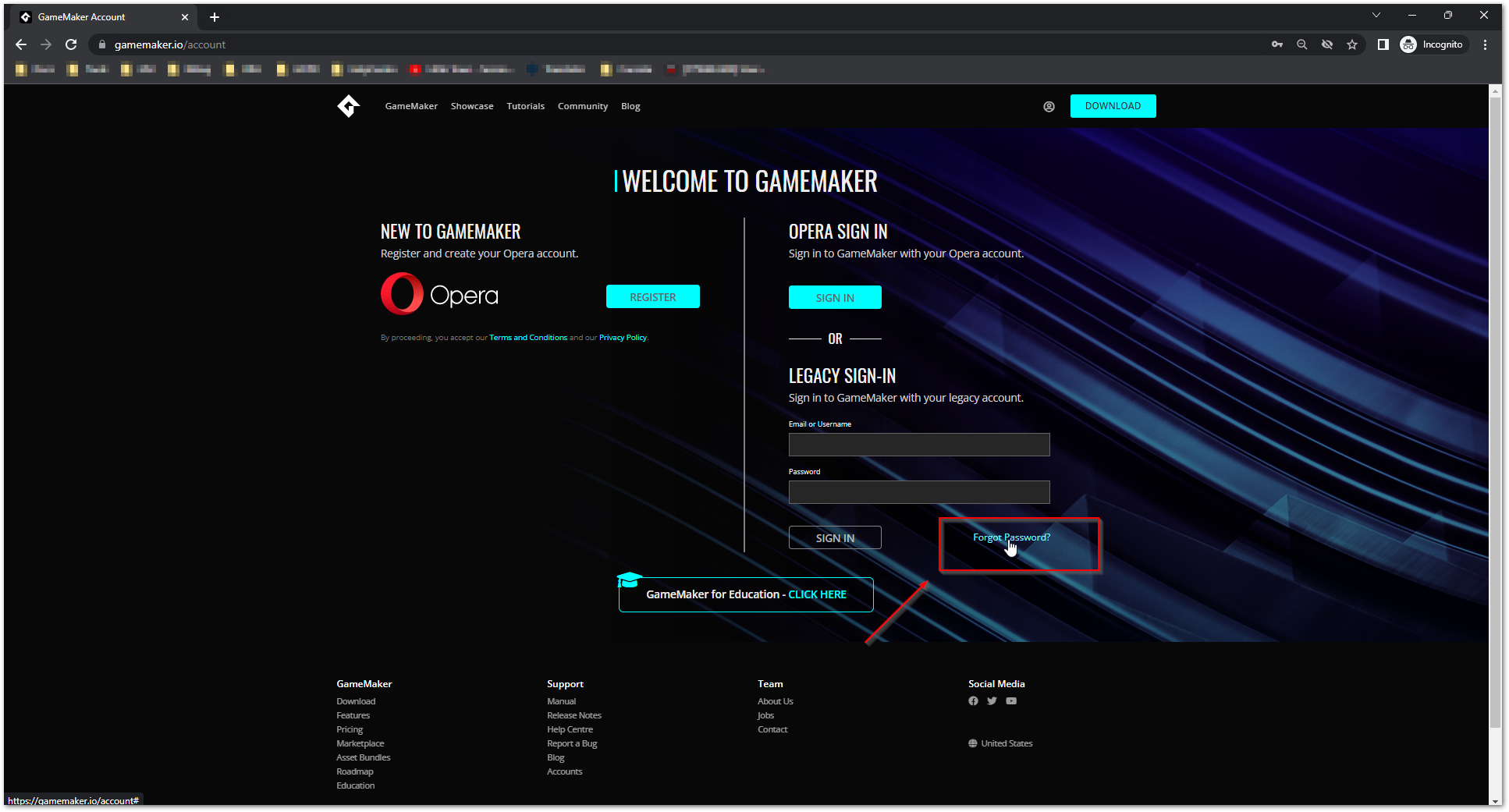Click the Email or Username field
Screen dimensions: 1509x812
click(918, 445)
